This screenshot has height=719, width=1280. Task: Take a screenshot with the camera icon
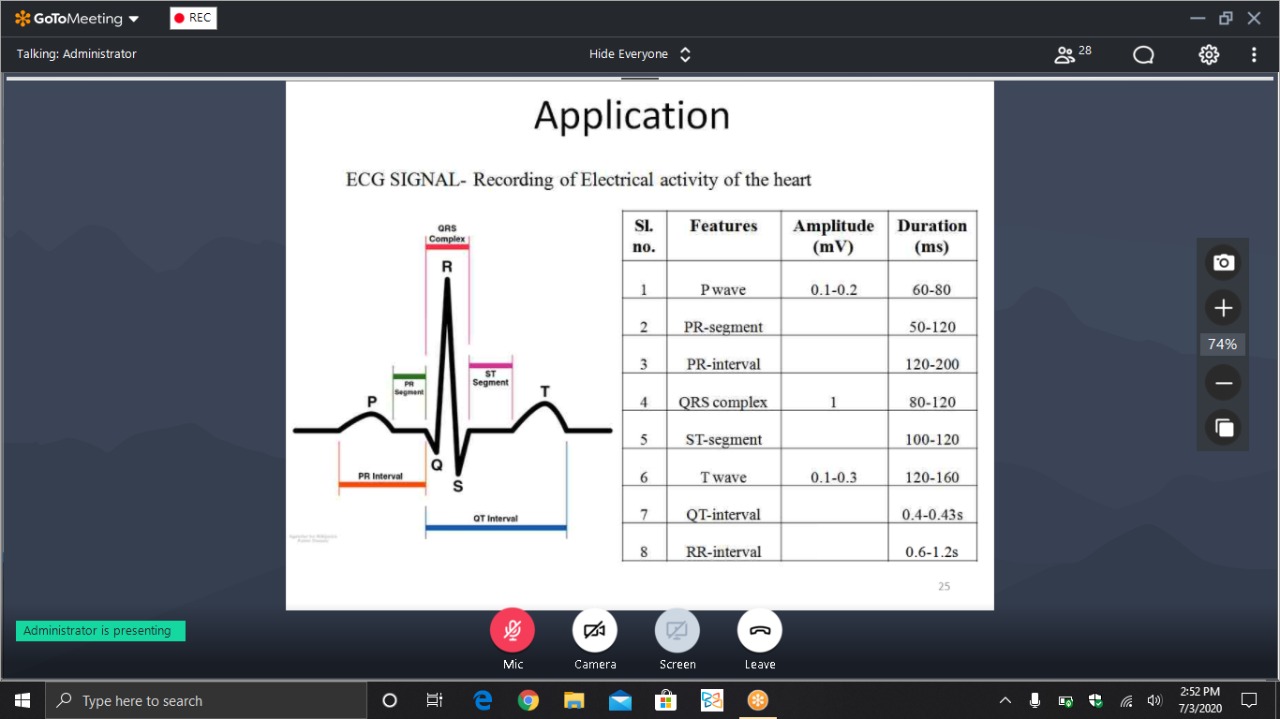(x=1223, y=263)
